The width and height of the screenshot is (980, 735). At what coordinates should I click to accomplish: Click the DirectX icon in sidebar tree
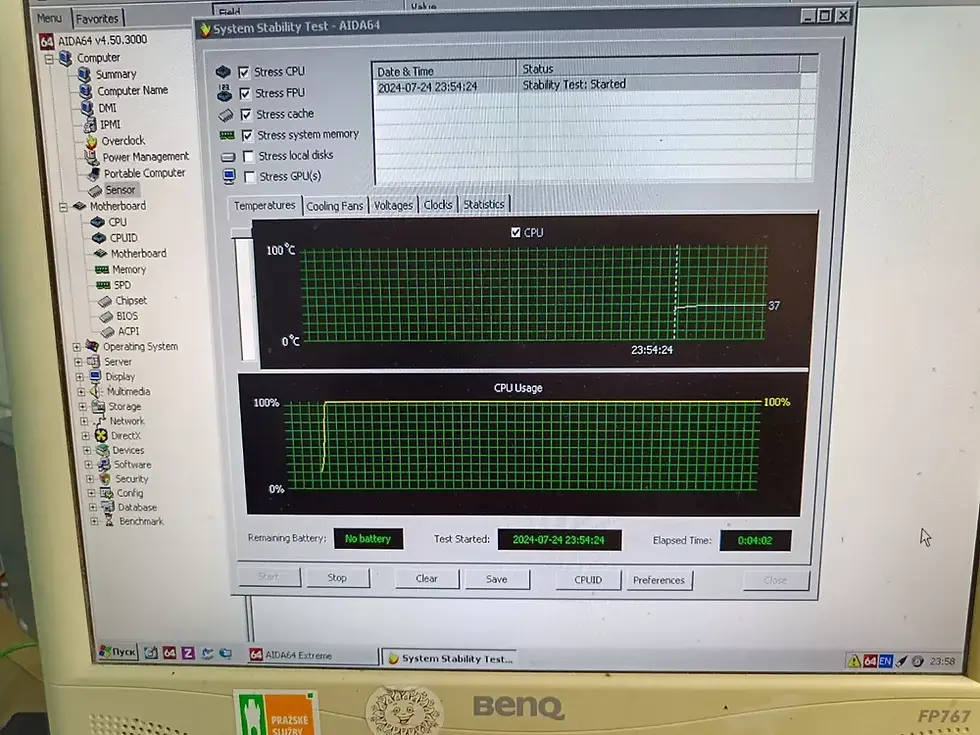101,436
